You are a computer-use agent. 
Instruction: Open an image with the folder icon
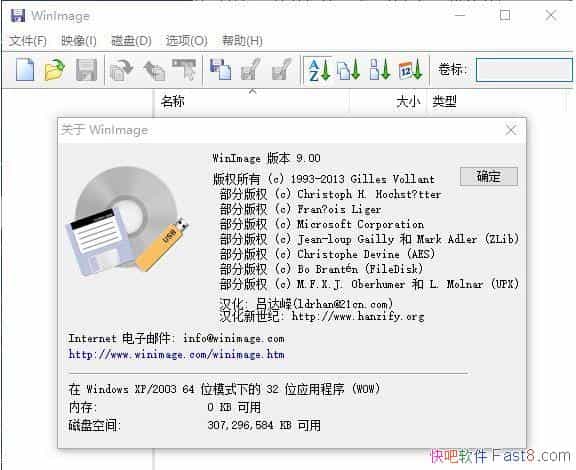[x=55, y=69]
